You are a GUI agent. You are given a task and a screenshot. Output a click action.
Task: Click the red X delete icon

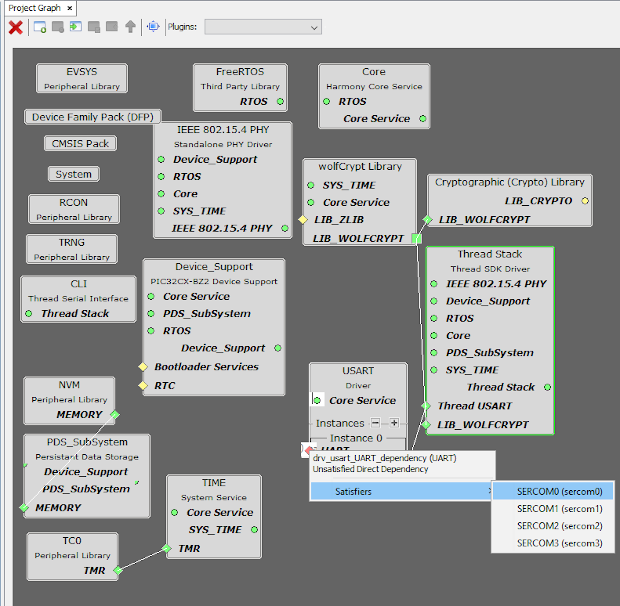pos(16,27)
